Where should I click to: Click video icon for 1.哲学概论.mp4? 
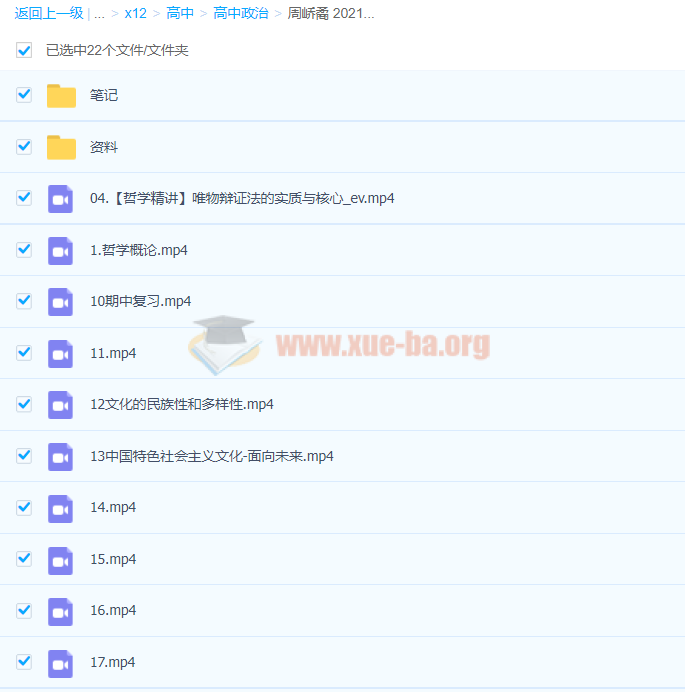61,250
